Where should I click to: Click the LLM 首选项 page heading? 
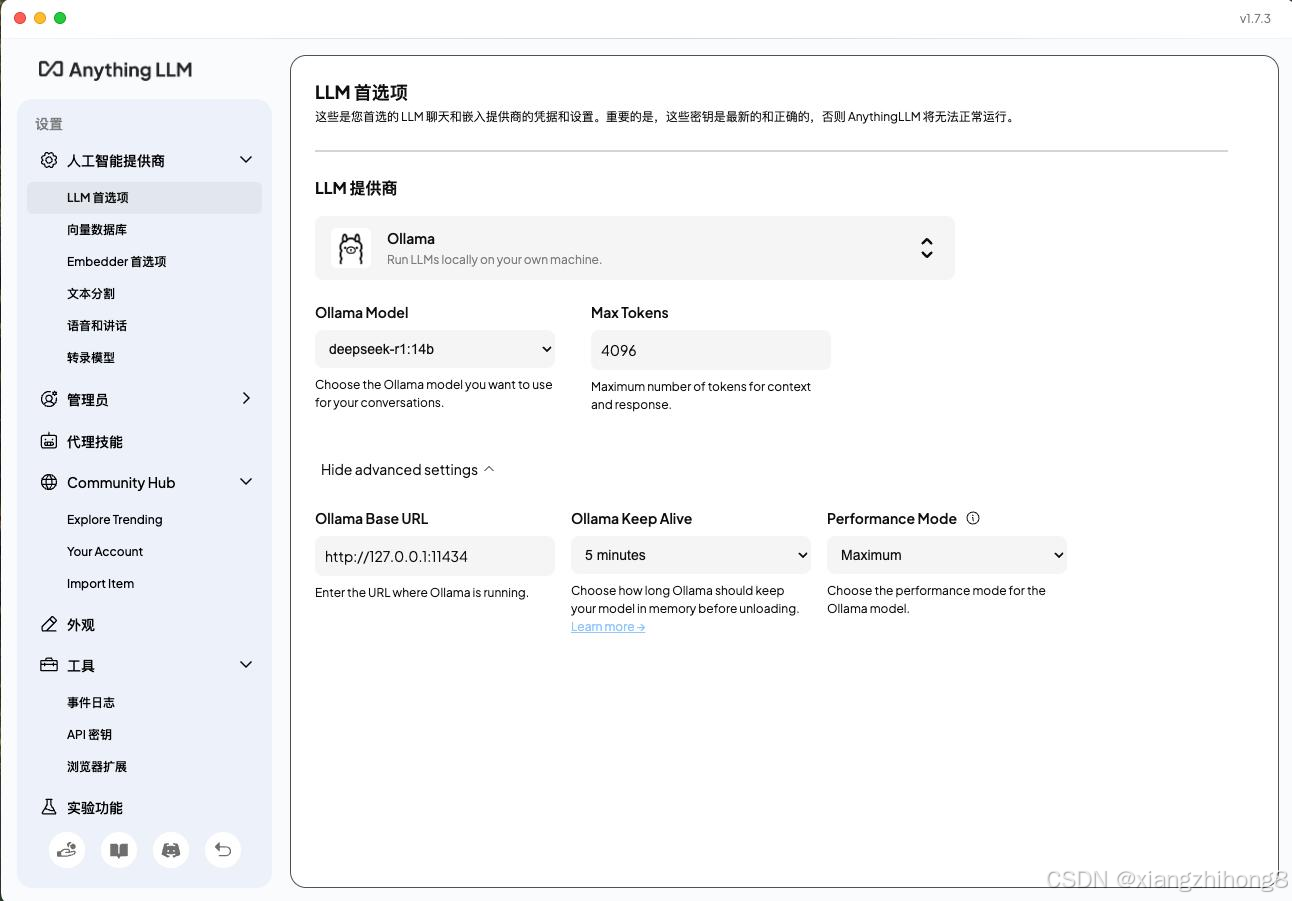point(361,93)
